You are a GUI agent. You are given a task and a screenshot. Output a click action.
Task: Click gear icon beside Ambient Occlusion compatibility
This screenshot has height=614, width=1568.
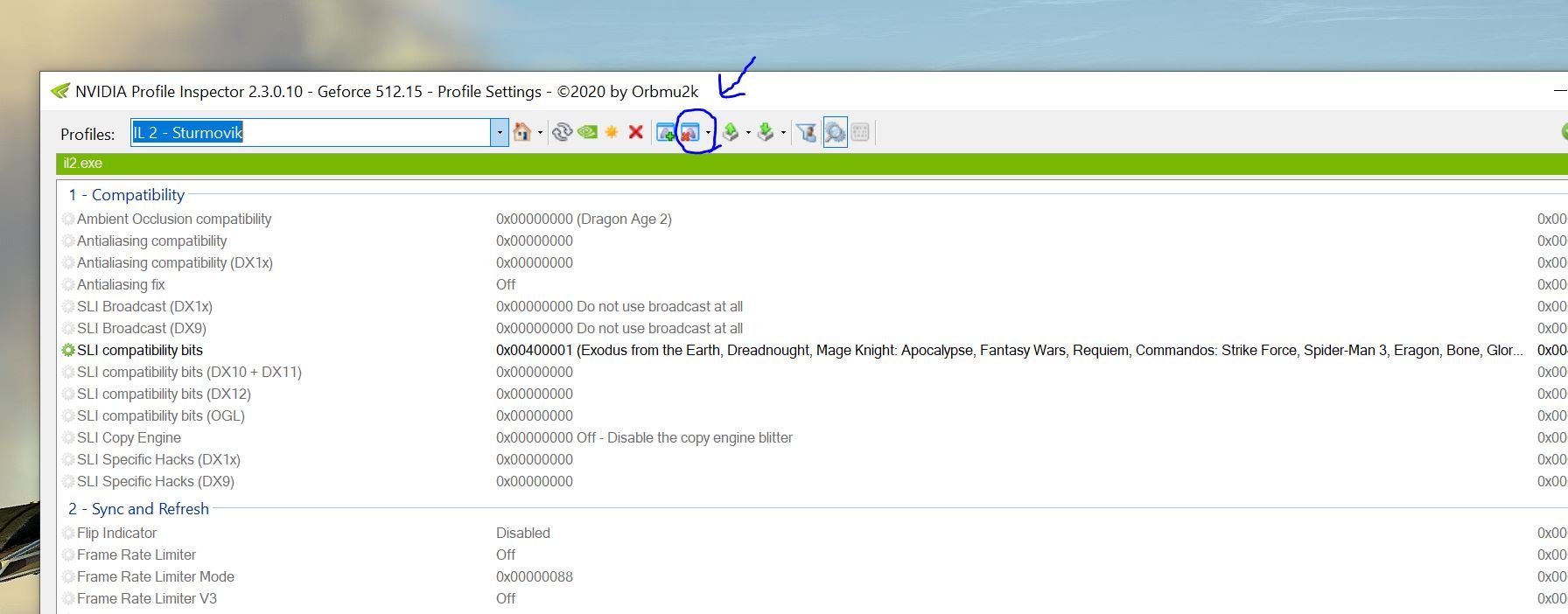[x=68, y=219]
